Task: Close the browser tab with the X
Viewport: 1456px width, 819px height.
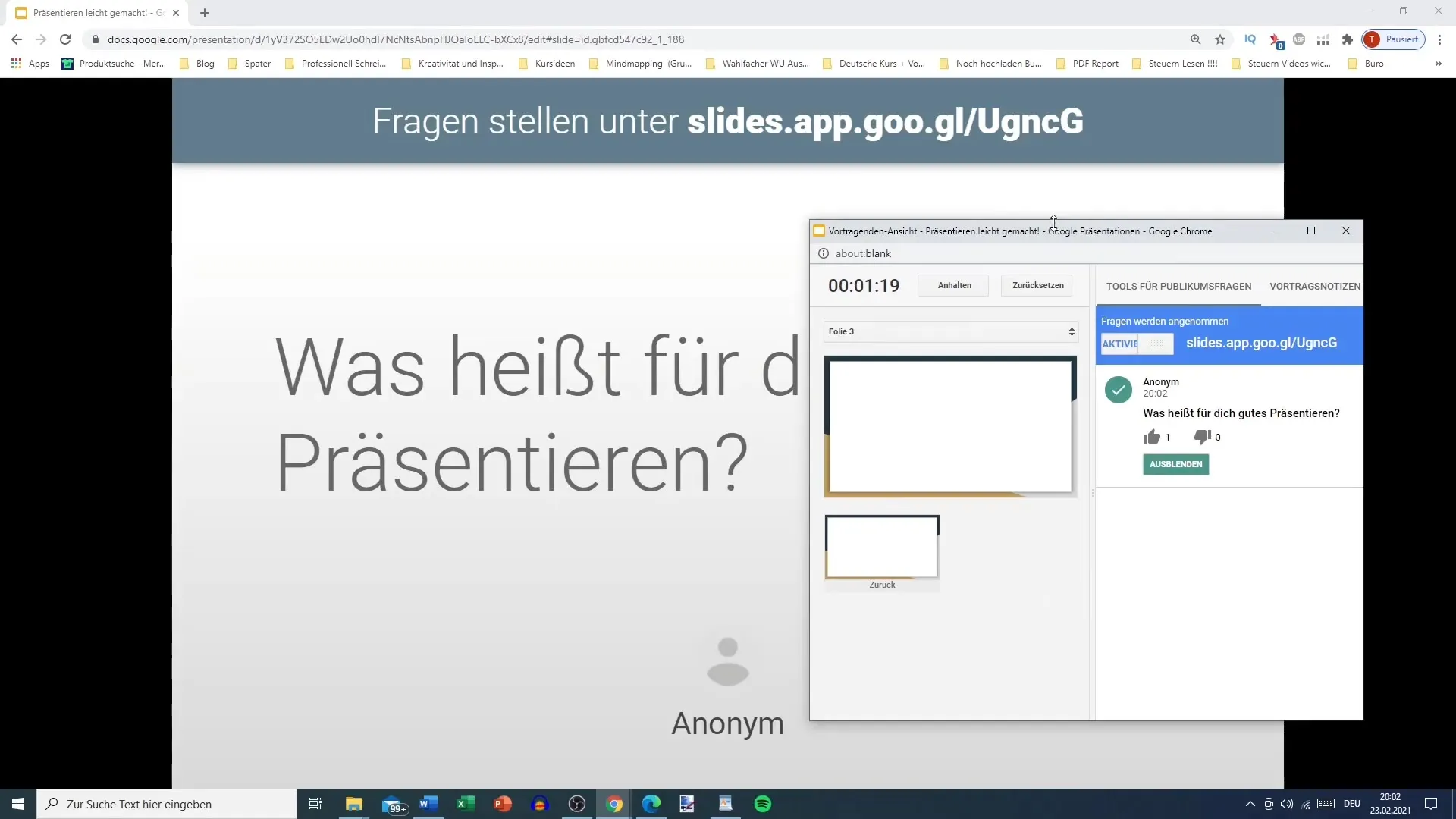Action: click(176, 13)
